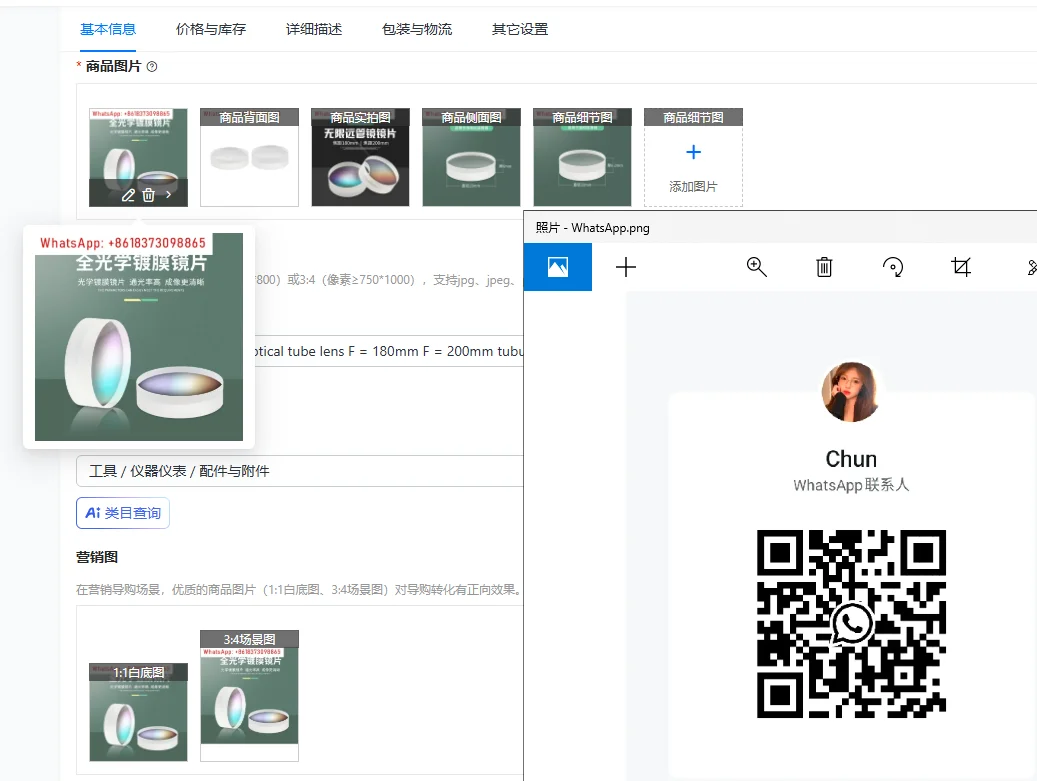Screen dimensions: 1037x781
Task: Click the AI 类目查询 button
Action: point(123,513)
